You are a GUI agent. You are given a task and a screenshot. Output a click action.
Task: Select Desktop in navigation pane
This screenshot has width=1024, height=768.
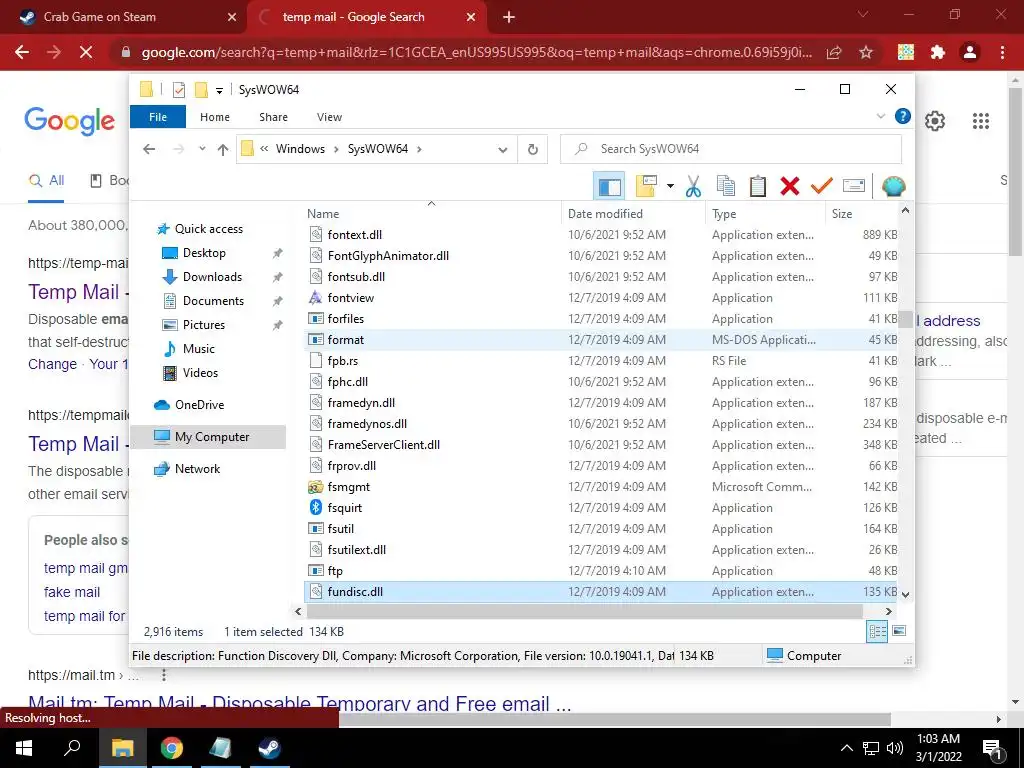click(204, 253)
